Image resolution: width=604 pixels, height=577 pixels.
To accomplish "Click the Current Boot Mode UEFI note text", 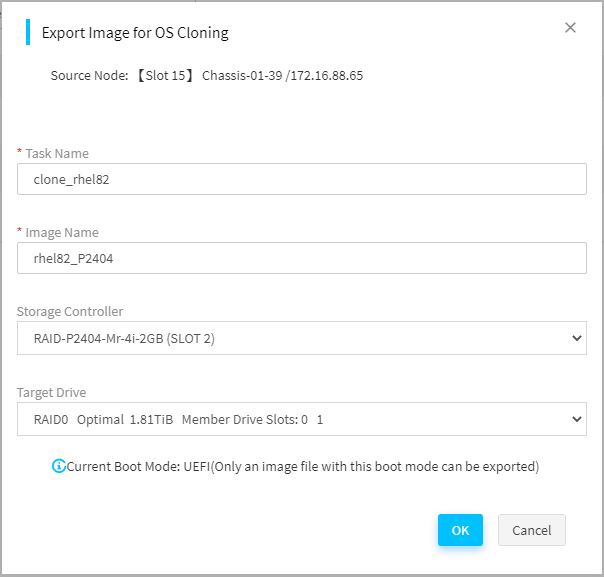I will (303, 466).
